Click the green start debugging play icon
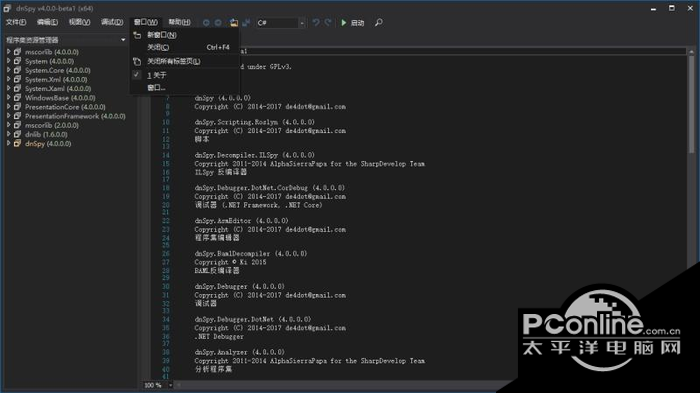The width and height of the screenshot is (700, 393). [x=344, y=22]
